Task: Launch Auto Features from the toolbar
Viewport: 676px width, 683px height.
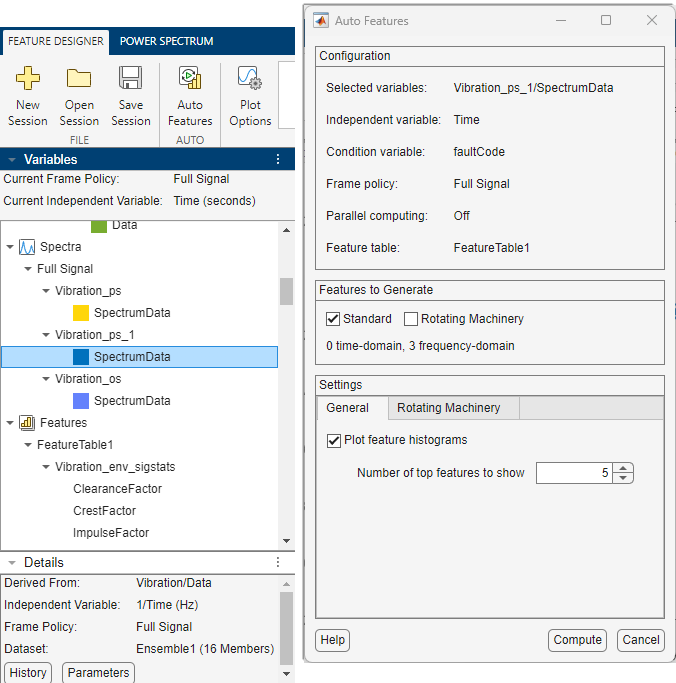Action: 190,79
